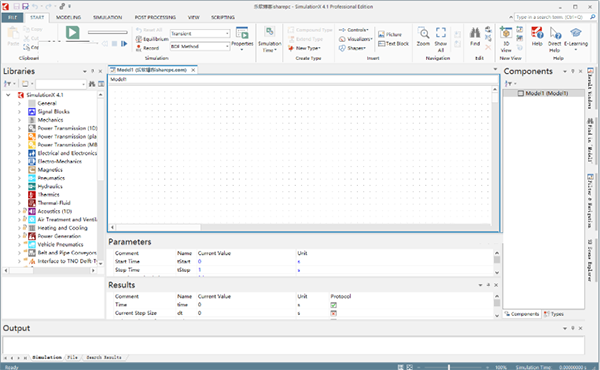This screenshot has width=600, height=370.
Task: Click the Equilibrium computation icon
Action: (x=139, y=39)
